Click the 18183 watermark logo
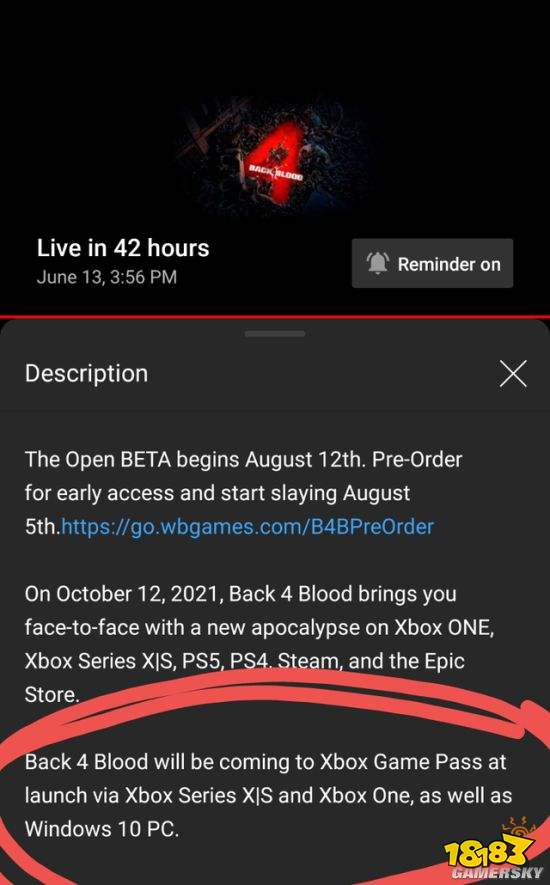The image size is (550, 885). [488, 851]
